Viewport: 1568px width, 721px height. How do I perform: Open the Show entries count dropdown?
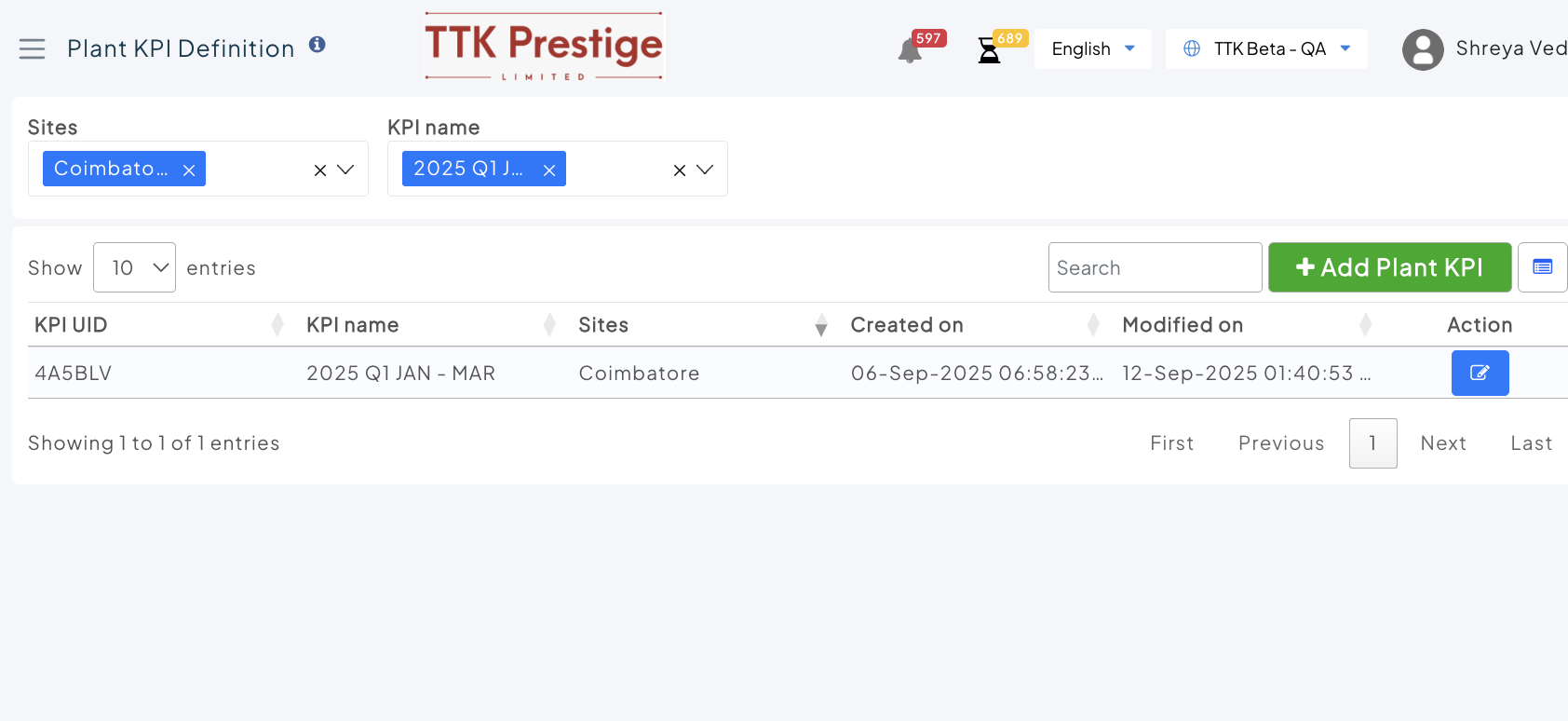pos(134,267)
